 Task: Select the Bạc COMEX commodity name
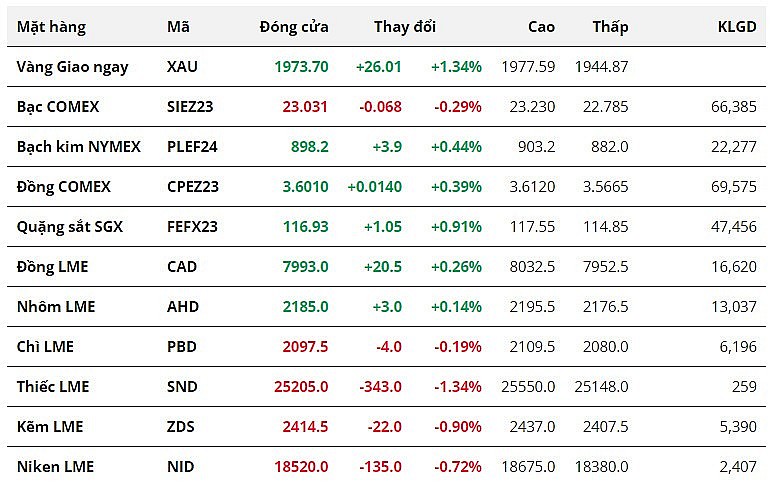tap(58, 107)
